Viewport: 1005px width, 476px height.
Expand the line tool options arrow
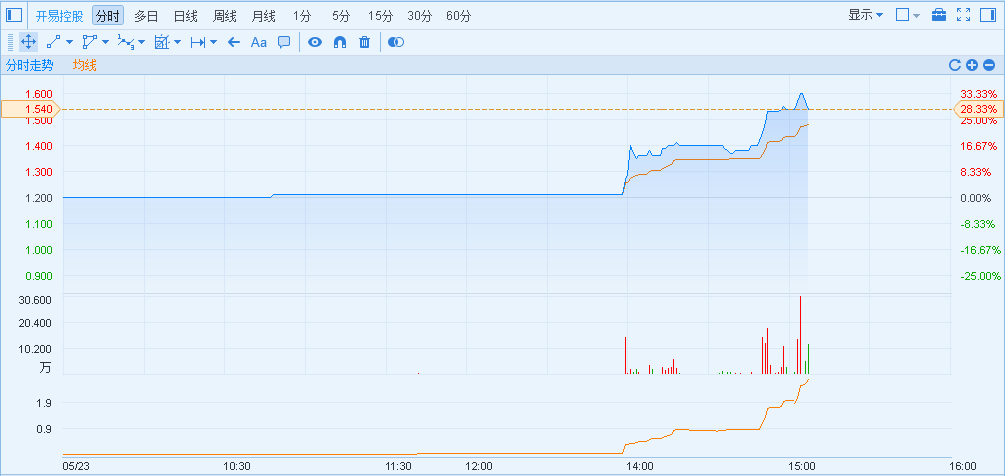pyautogui.click(x=69, y=43)
